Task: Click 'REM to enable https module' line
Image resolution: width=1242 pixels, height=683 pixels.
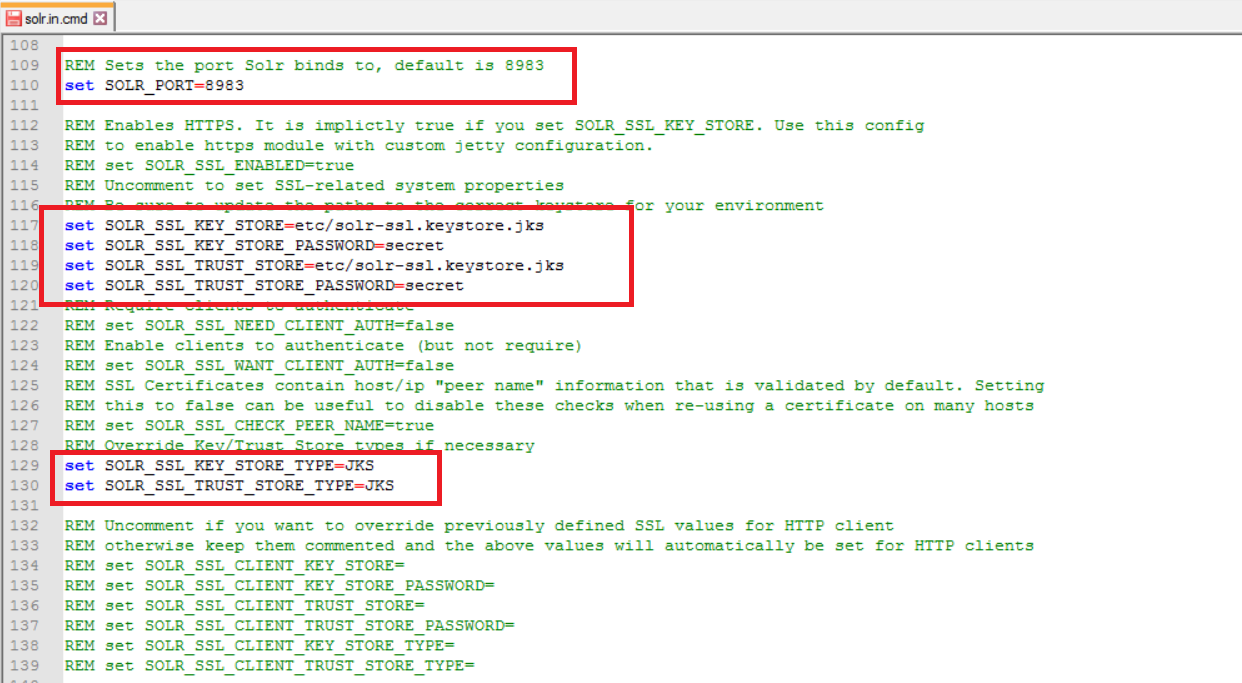Action: point(359,145)
